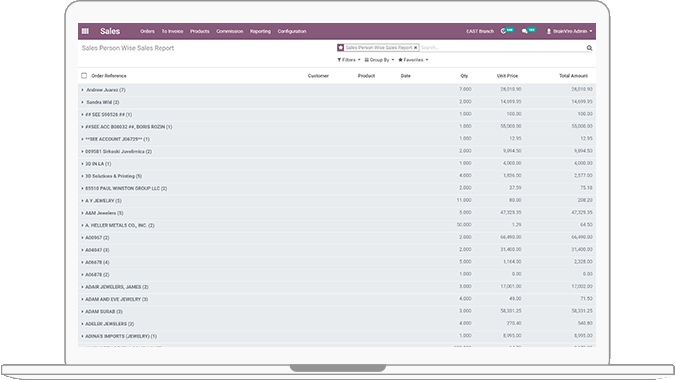Open the conversations chat icon
Screen dimensions: 675x380
pos(524,31)
